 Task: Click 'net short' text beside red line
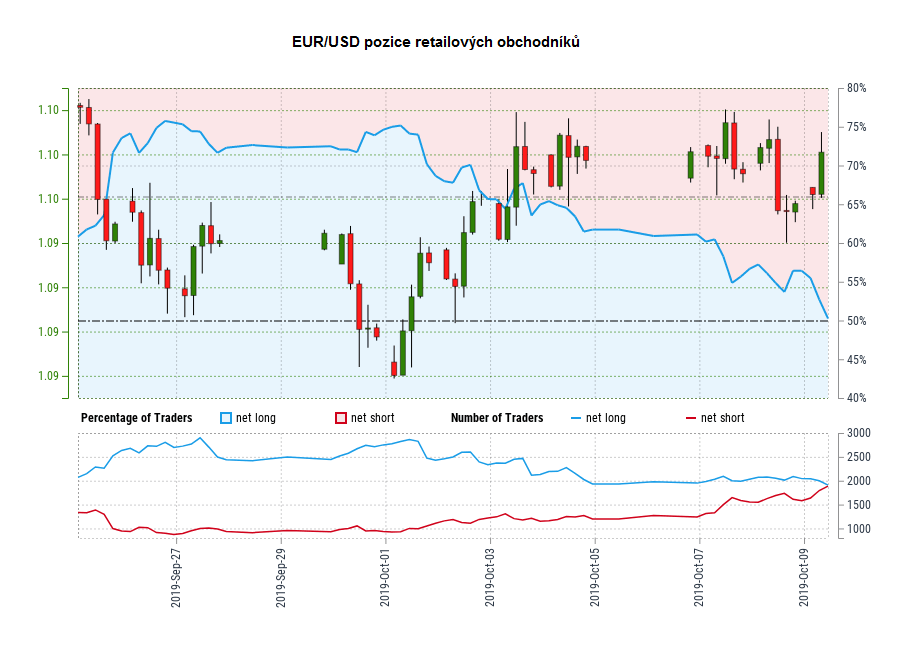pos(723,418)
